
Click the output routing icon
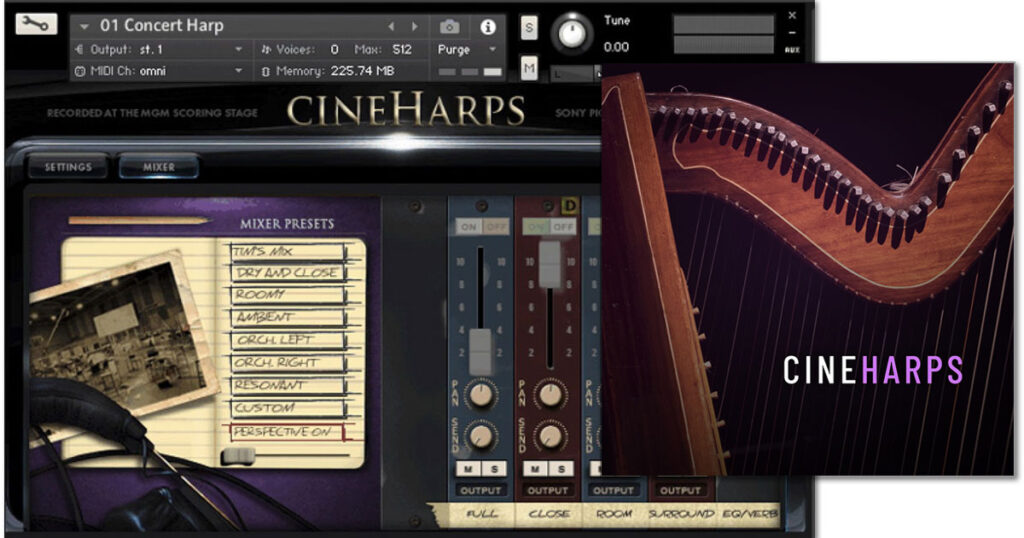click(x=80, y=50)
